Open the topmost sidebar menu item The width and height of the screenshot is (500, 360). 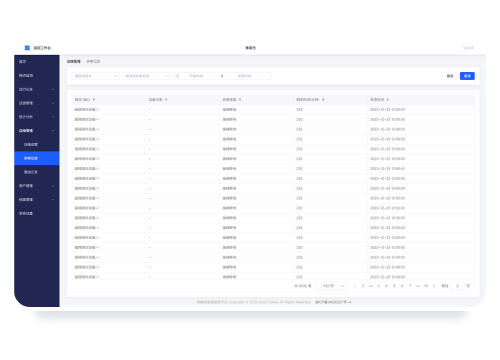click(37, 62)
